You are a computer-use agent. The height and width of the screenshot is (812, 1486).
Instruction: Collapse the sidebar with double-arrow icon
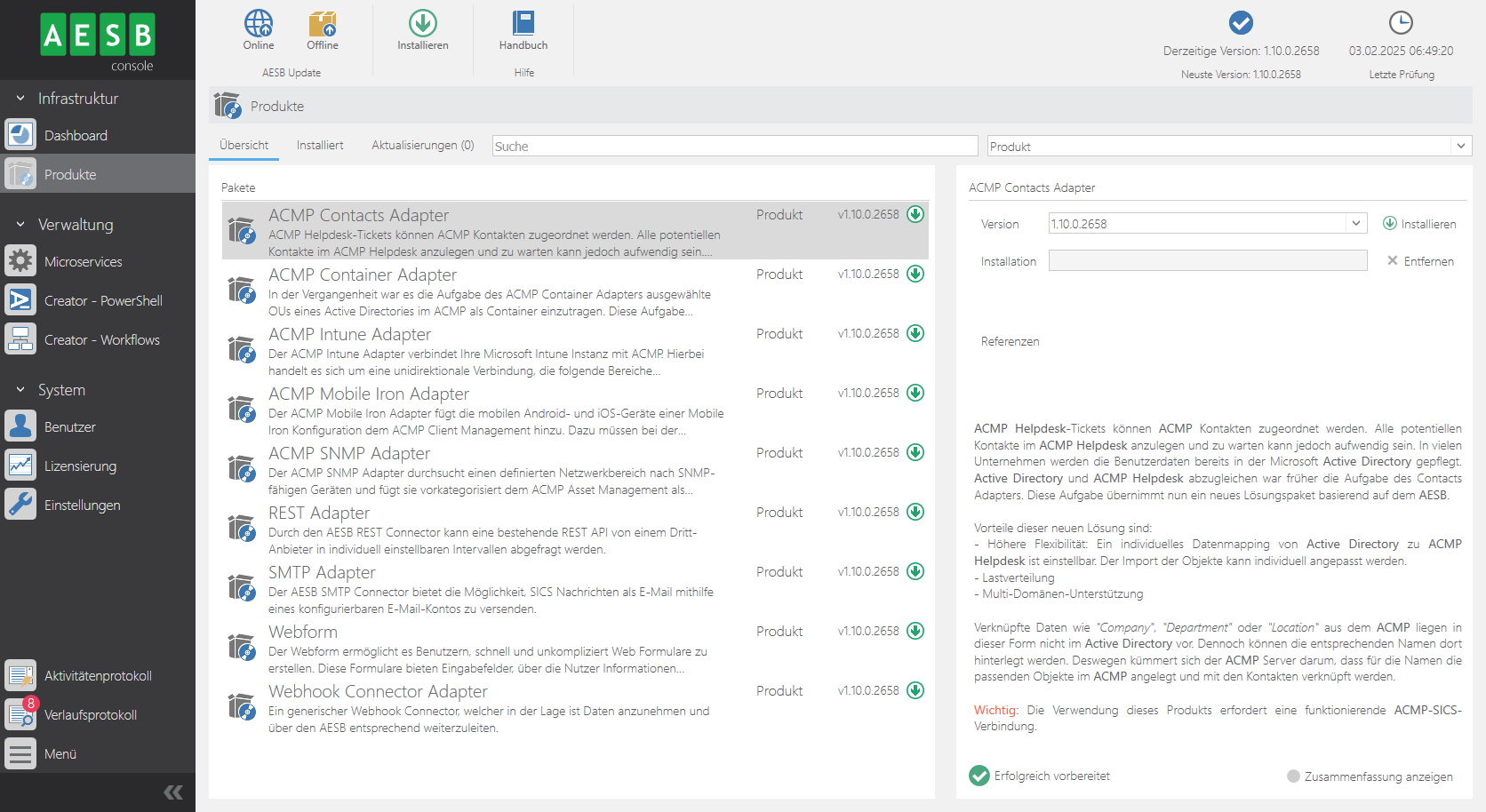tap(173, 792)
